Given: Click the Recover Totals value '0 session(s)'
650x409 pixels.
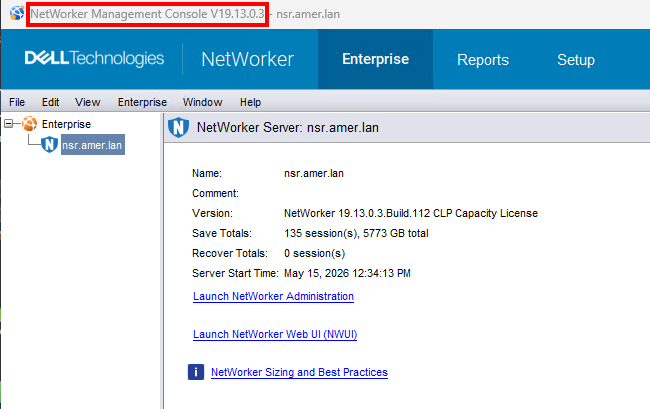Looking at the screenshot, I should 315,253.
